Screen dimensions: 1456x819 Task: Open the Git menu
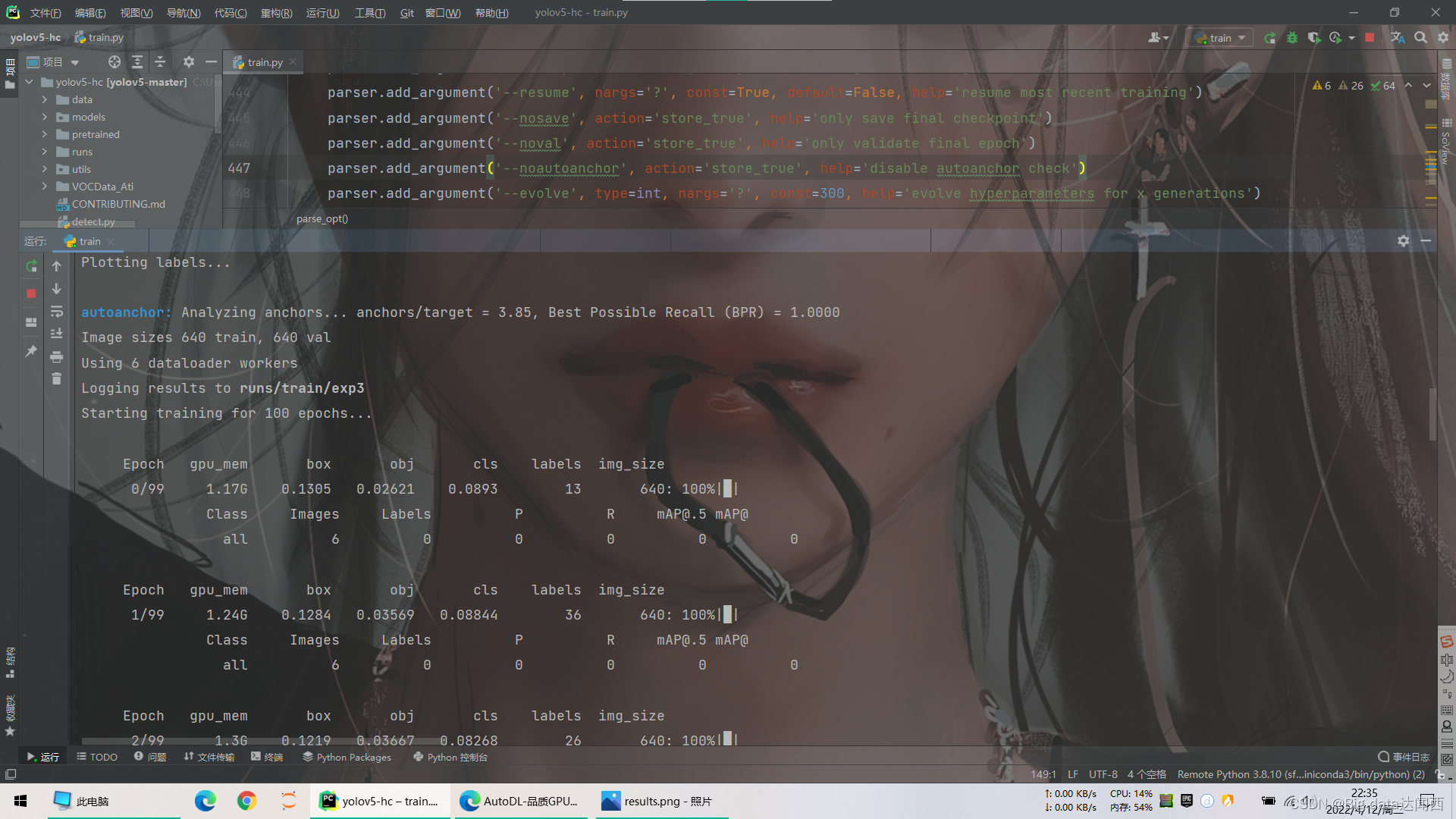pos(406,13)
